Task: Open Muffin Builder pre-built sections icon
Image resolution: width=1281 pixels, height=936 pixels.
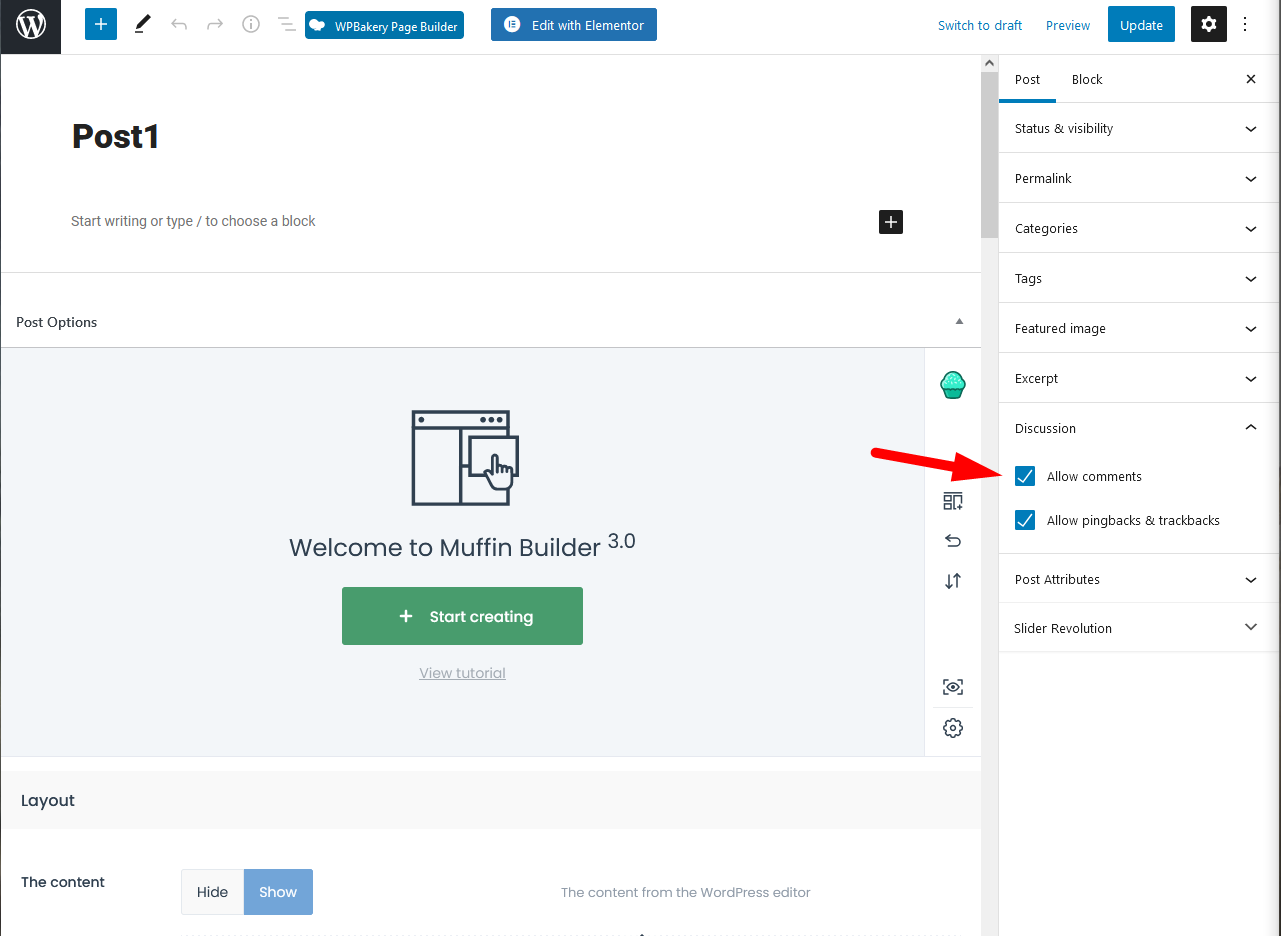Action: pyautogui.click(x=953, y=501)
